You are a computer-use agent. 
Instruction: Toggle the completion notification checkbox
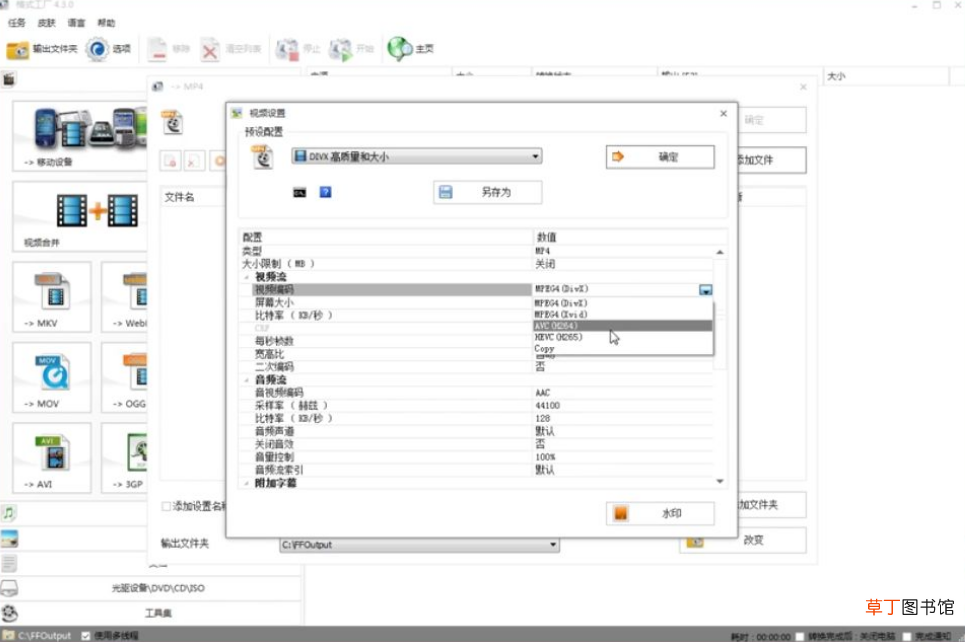point(907,636)
